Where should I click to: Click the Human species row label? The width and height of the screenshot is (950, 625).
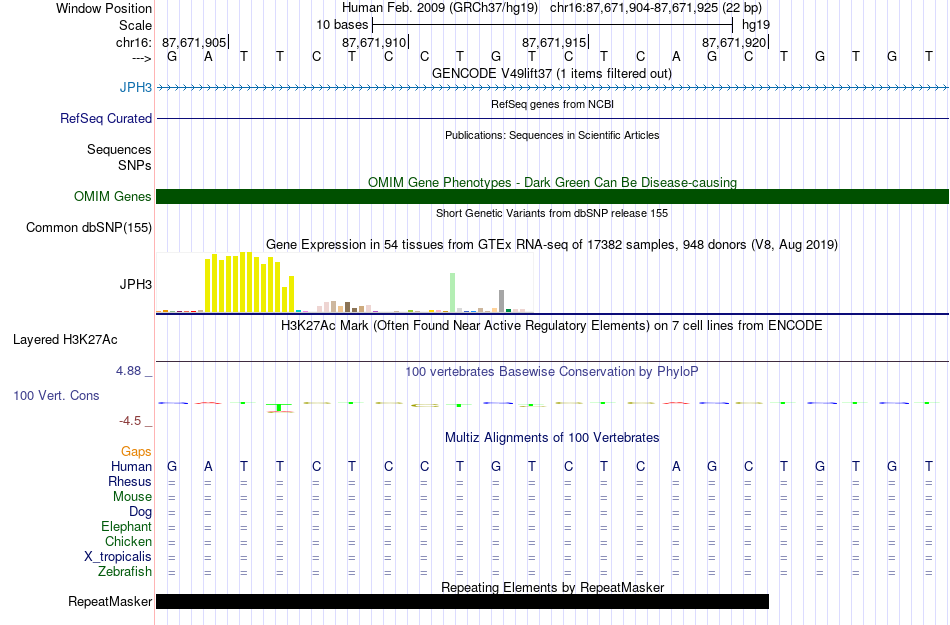pyautogui.click(x=131, y=466)
